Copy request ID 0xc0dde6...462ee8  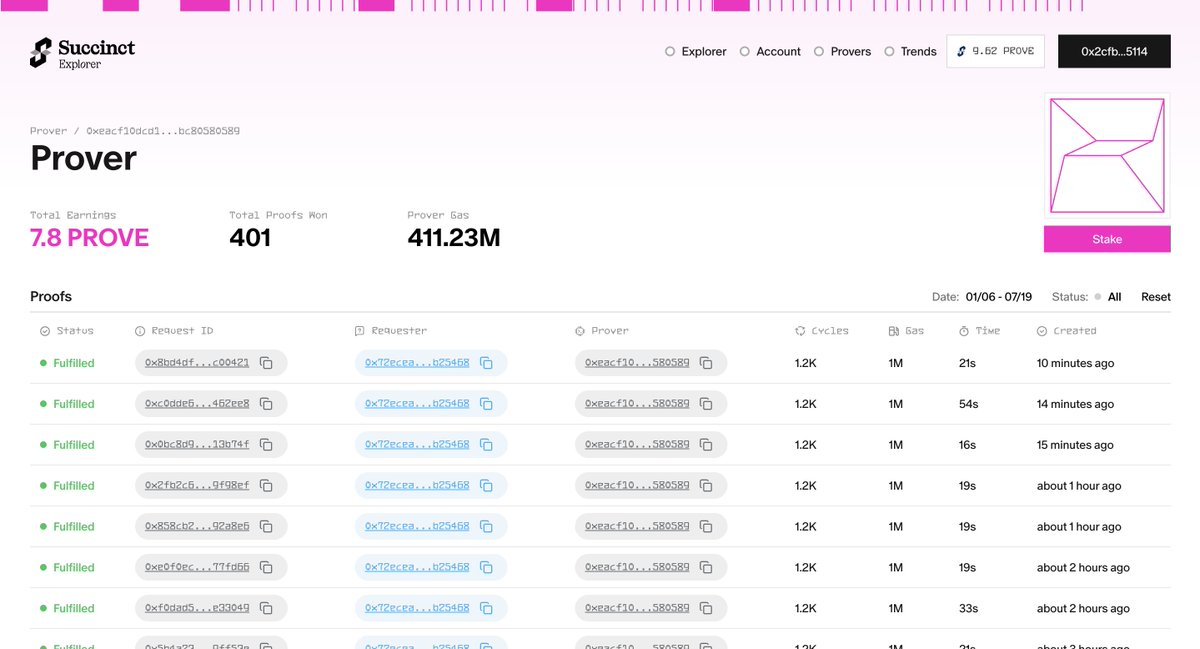click(267, 404)
